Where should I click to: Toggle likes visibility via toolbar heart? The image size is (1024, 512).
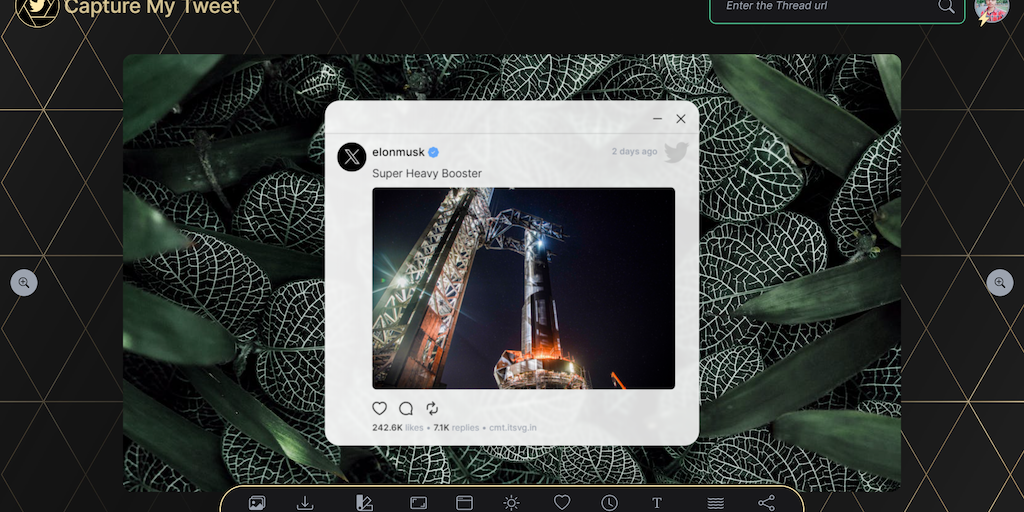tap(562, 503)
